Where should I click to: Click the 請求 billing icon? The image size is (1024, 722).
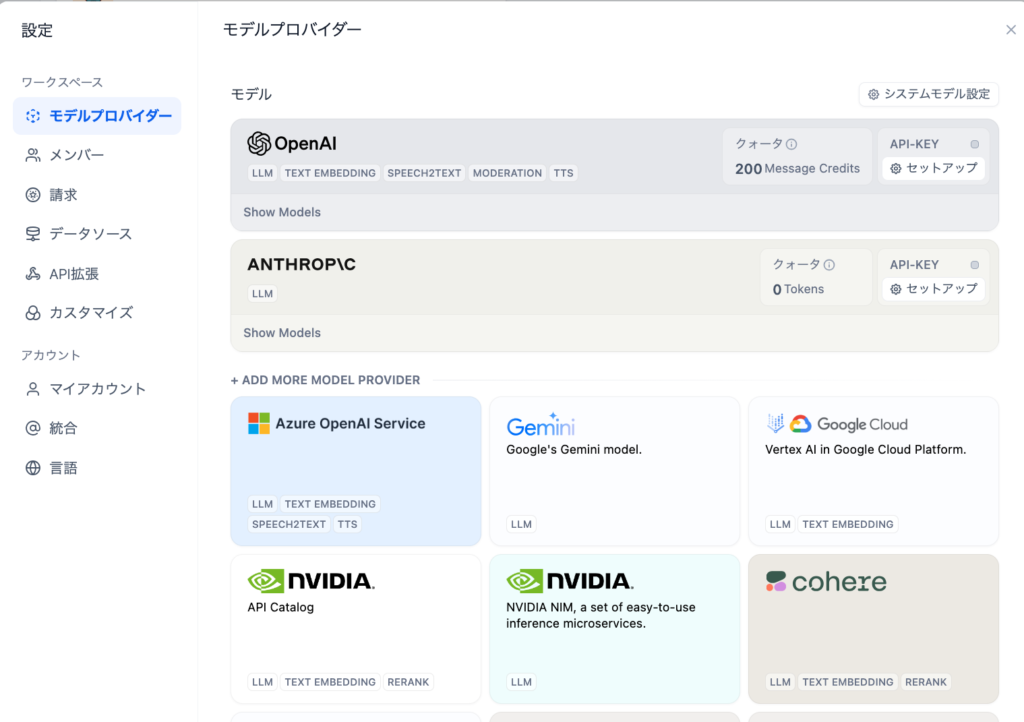[33, 195]
